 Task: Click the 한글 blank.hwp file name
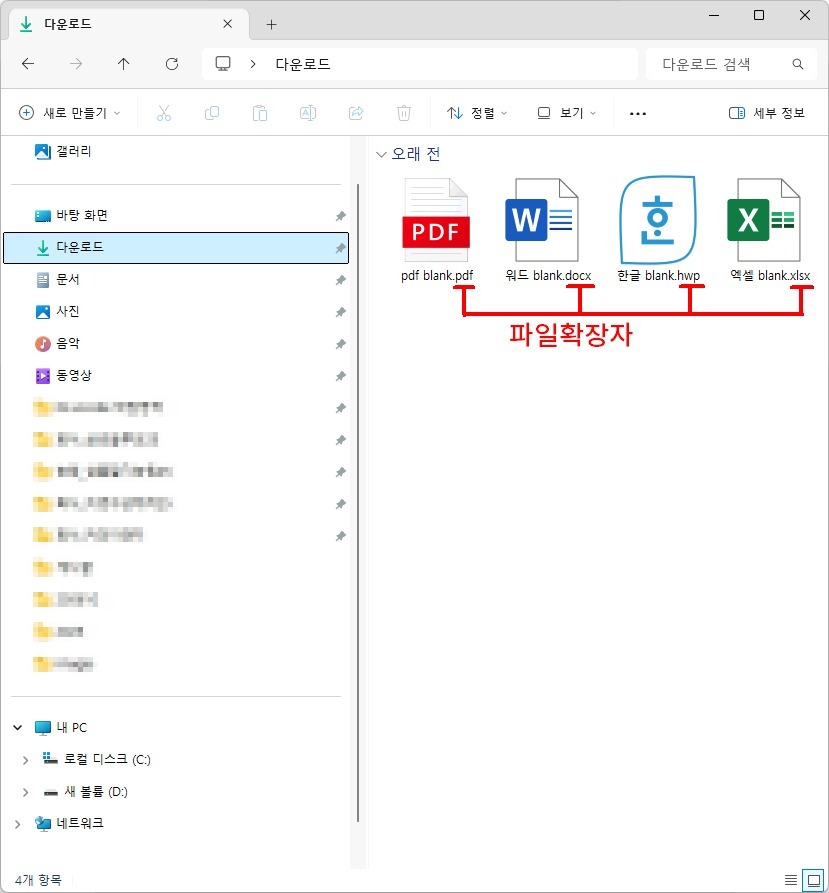658,276
